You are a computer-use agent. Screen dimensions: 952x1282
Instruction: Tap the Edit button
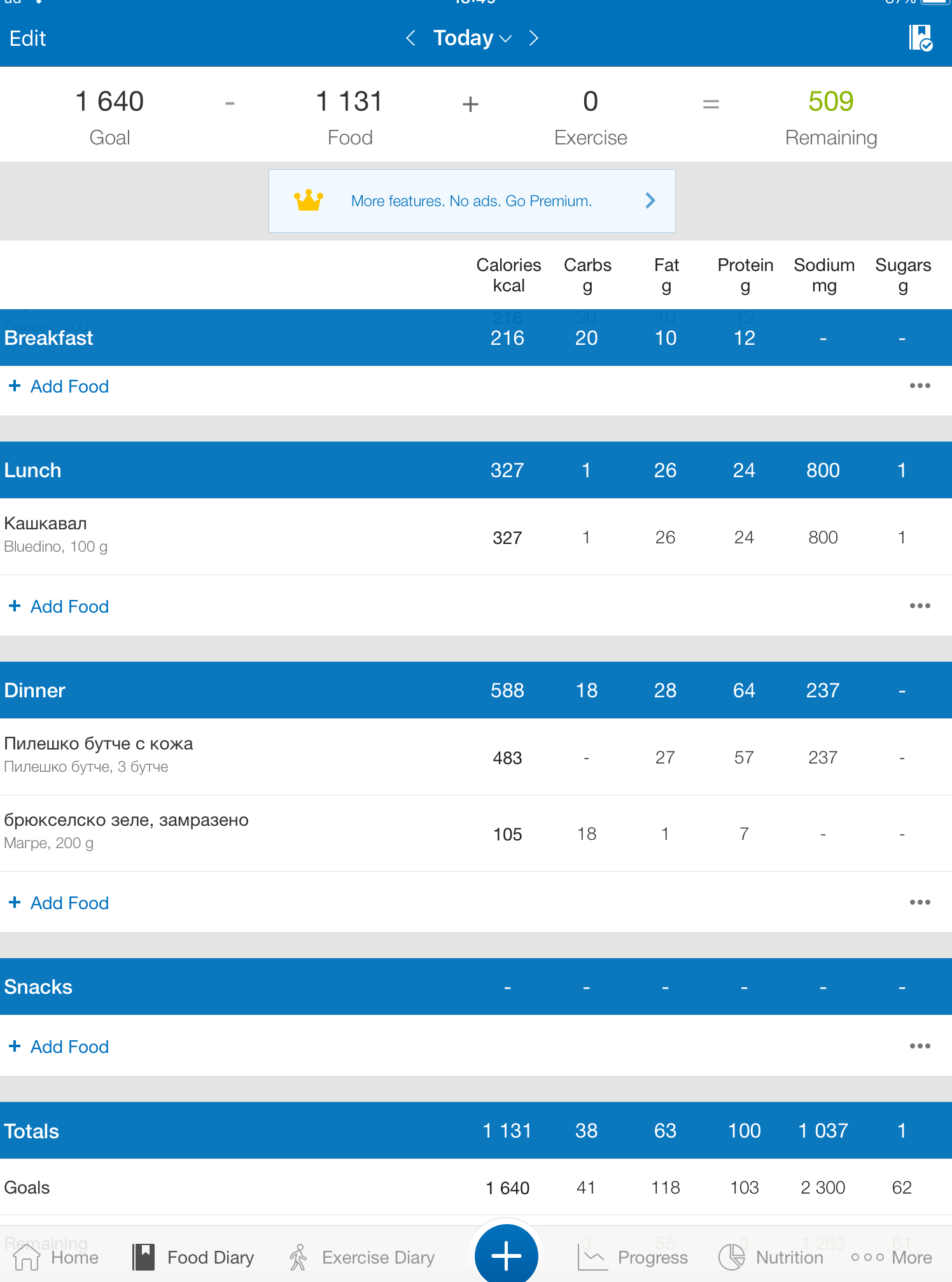[27, 39]
